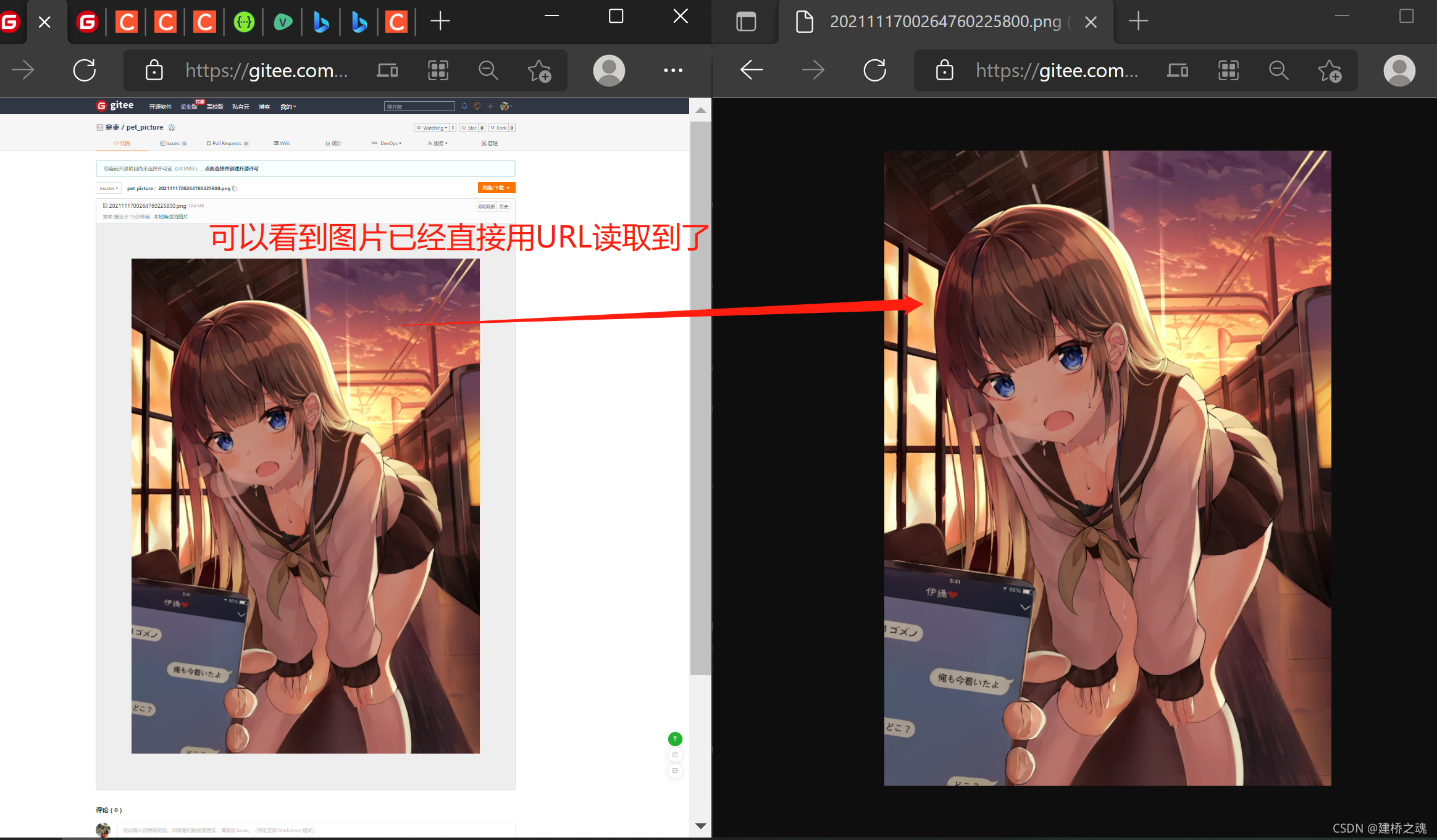Refresh the page in right window
Viewport: 1437px width, 840px height.
[x=875, y=70]
